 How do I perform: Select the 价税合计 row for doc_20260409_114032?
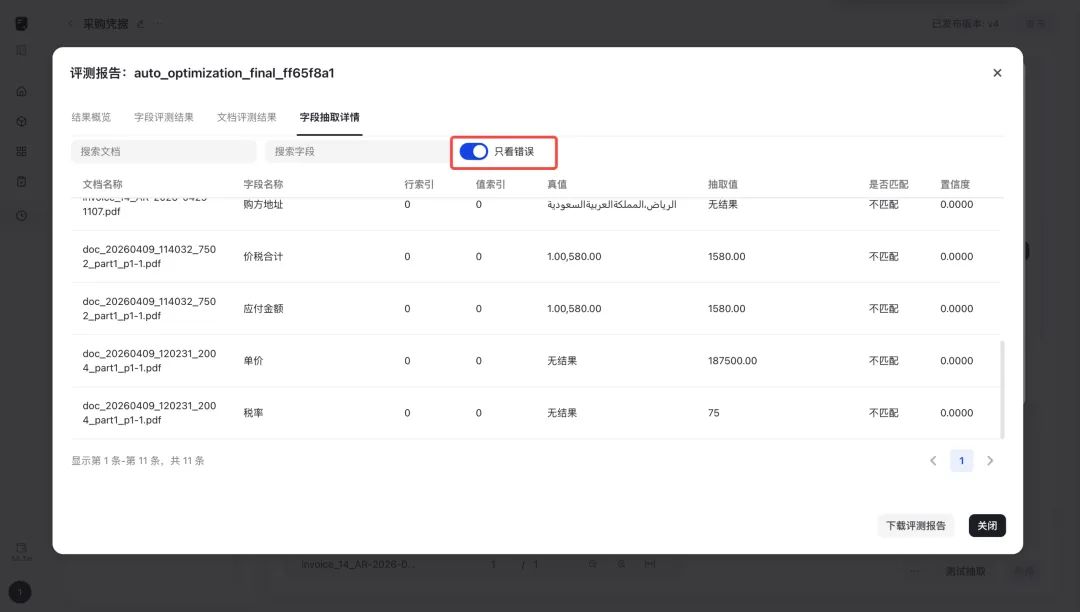(536, 256)
